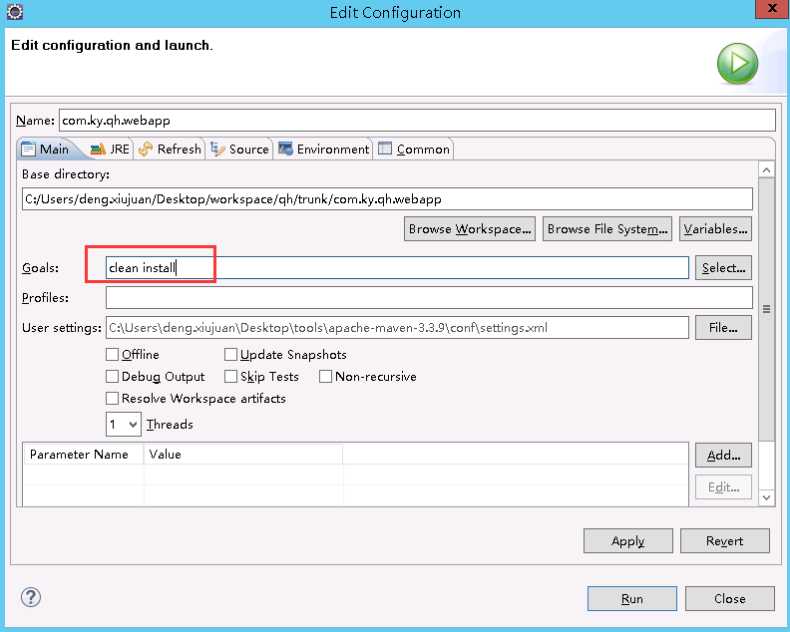Screen dimensions: 790x632
Task: Switch to the Common tab
Action: tap(414, 149)
